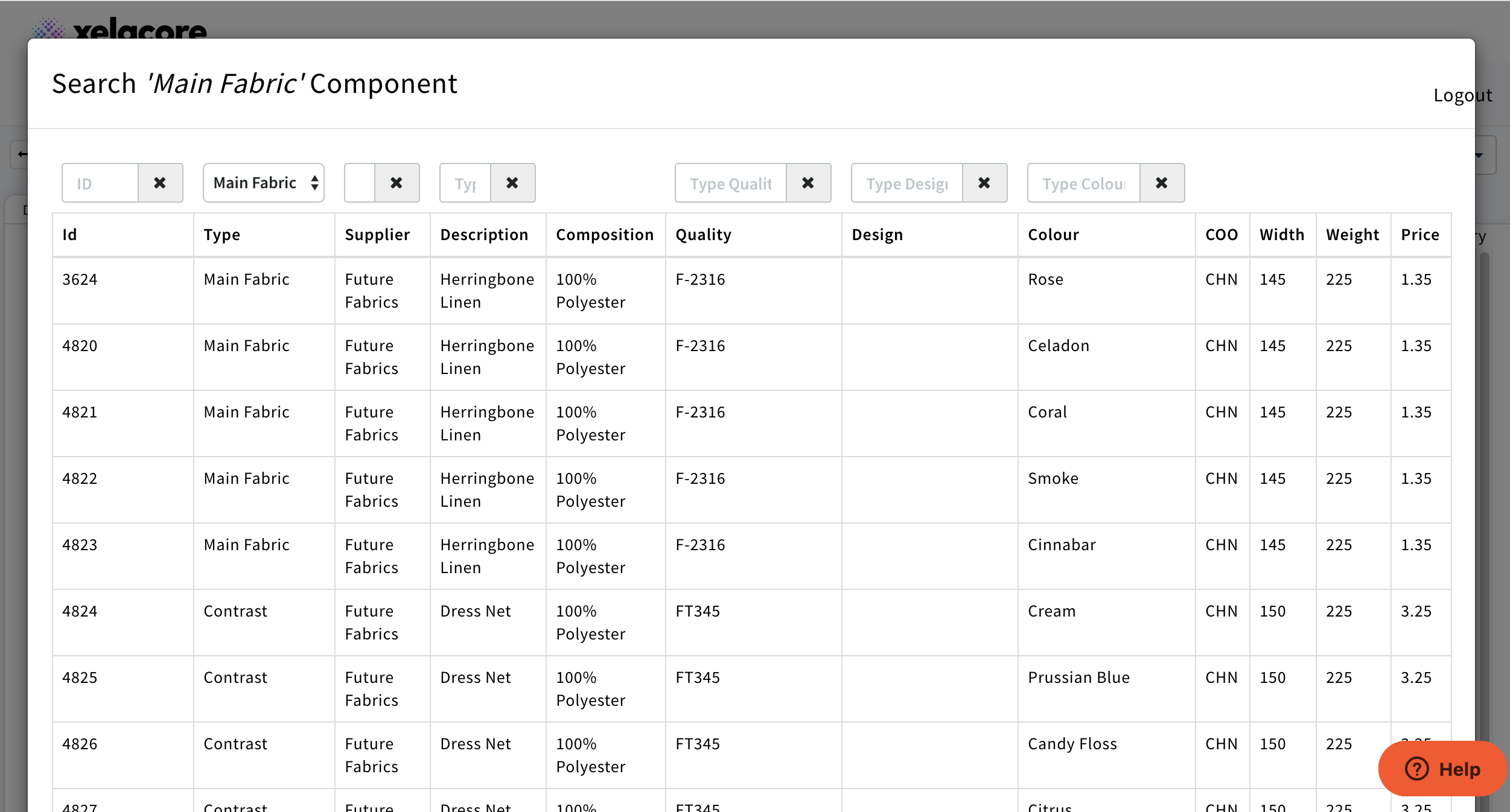Image resolution: width=1510 pixels, height=812 pixels.
Task: Click the Supplier column header
Action: tap(377, 235)
